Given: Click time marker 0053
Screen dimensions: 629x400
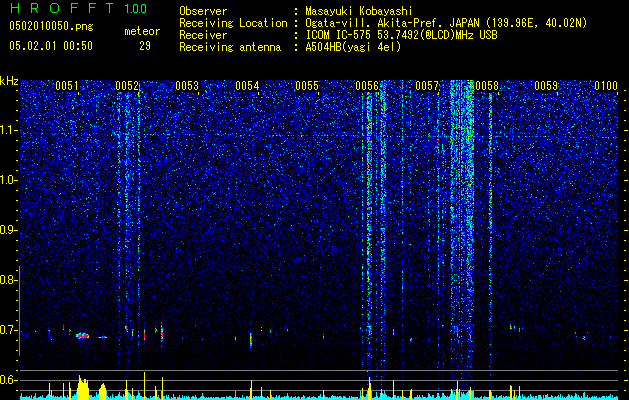Looking at the screenshot, I should pos(187,86).
